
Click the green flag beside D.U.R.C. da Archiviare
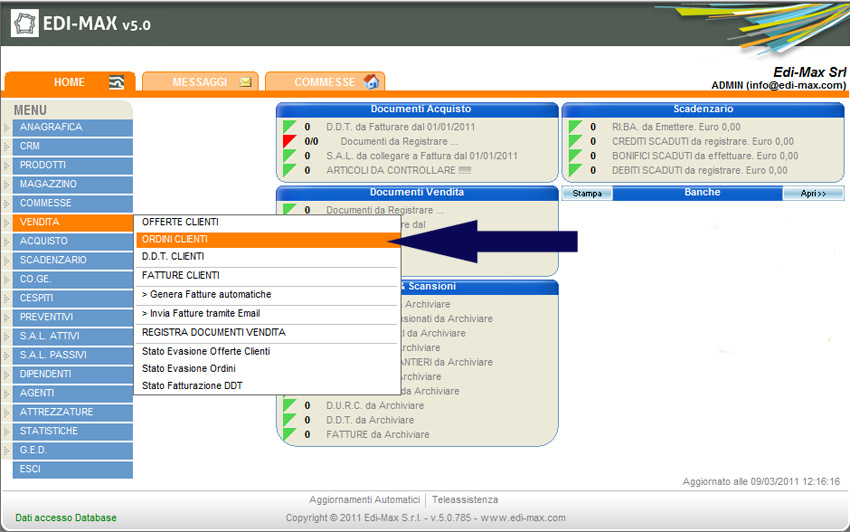pyautogui.click(x=290, y=406)
